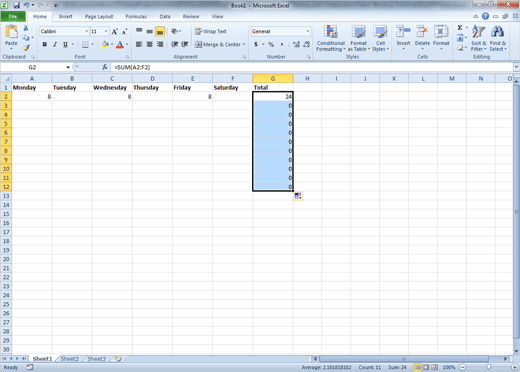Toggle Underline formatting

(x=65, y=44)
